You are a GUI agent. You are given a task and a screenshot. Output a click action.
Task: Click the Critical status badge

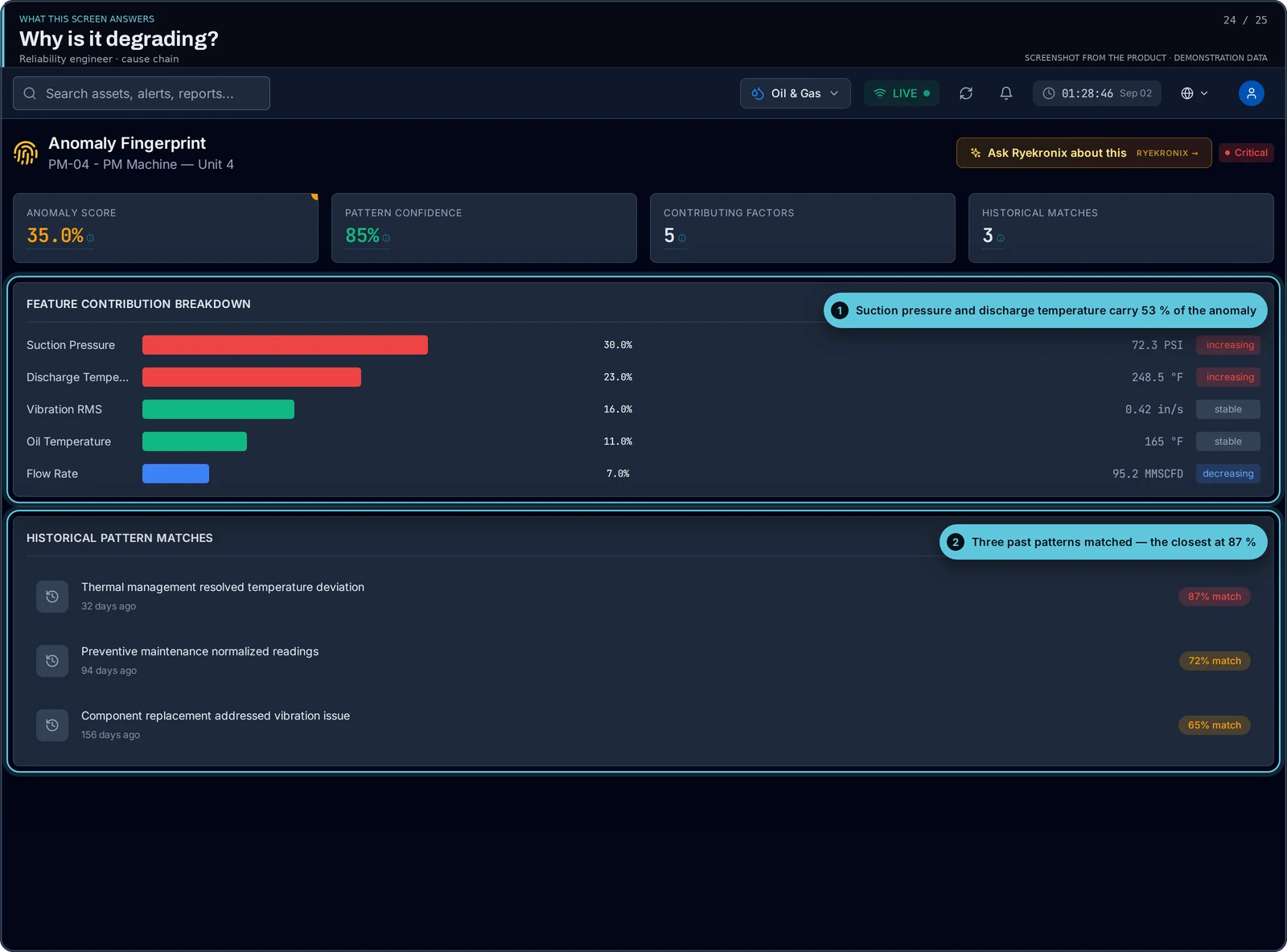point(1246,153)
